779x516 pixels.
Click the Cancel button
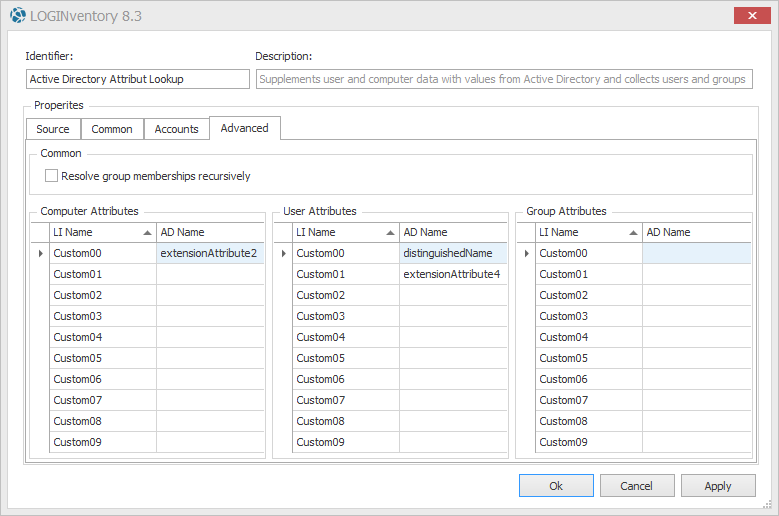(636, 486)
